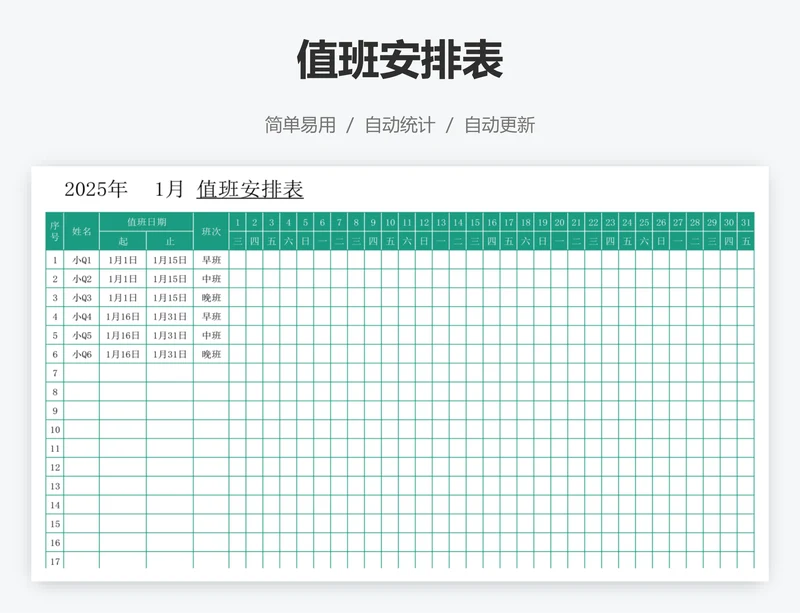Select the 班次 header cell

pyautogui.click(x=211, y=231)
